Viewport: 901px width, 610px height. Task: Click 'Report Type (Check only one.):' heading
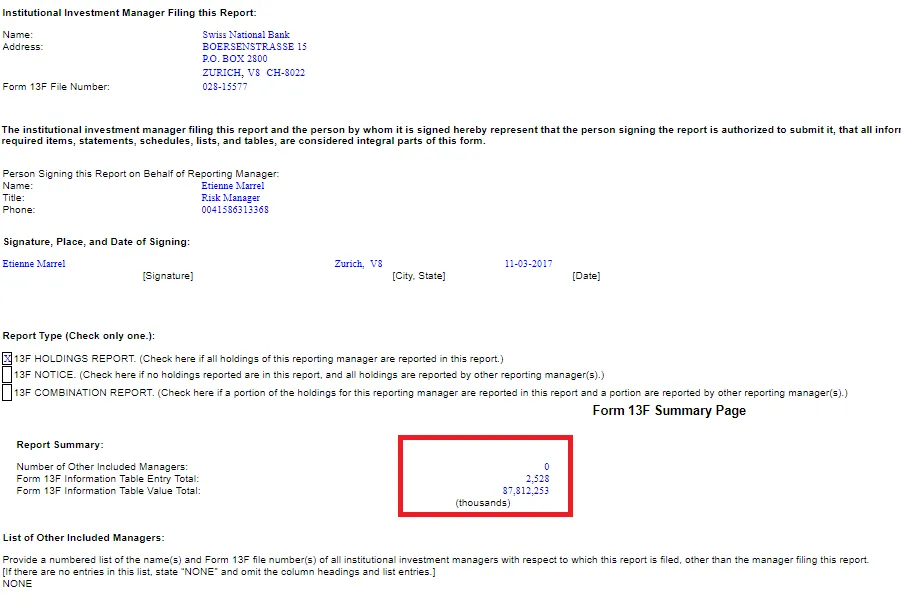point(79,336)
